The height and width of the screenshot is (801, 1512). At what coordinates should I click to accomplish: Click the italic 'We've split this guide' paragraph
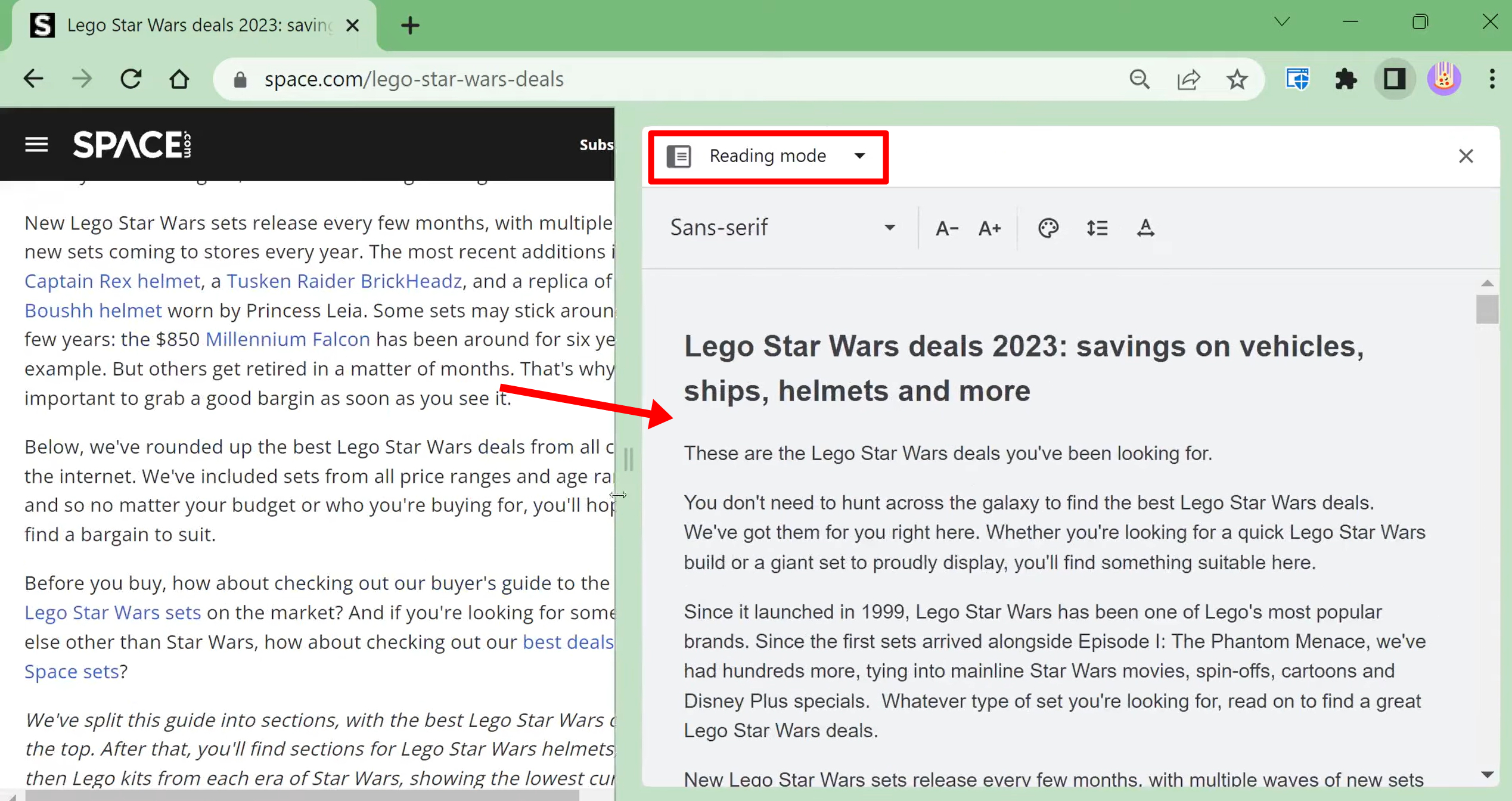coord(319,749)
